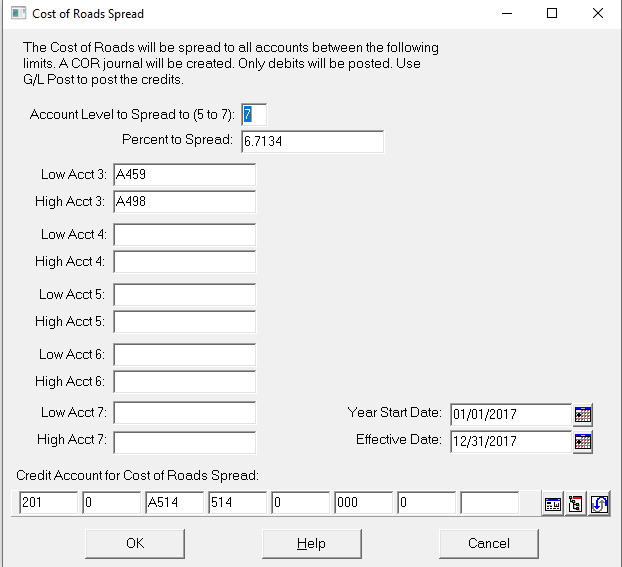Confirm the spread with OK button
The height and width of the screenshot is (567, 622).
coord(135,543)
